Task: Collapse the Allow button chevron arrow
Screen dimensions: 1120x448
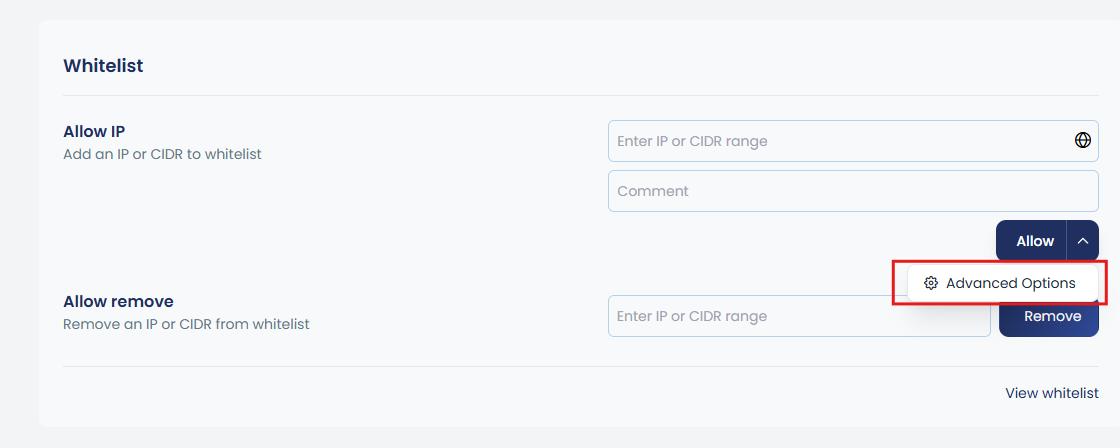Action: coord(1082,241)
